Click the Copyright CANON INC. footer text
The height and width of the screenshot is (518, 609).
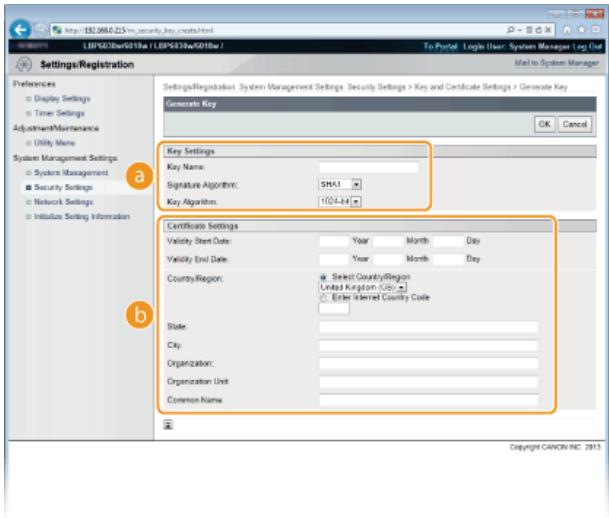[555, 447]
